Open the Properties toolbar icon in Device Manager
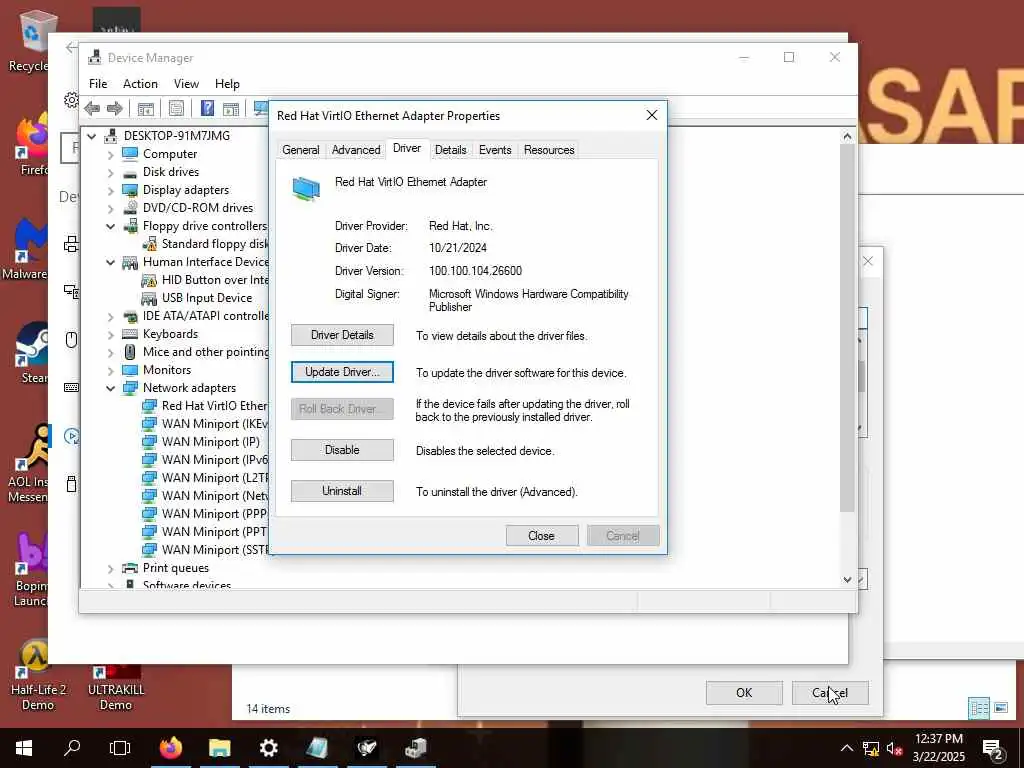This screenshot has width=1024, height=768. point(176,108)
